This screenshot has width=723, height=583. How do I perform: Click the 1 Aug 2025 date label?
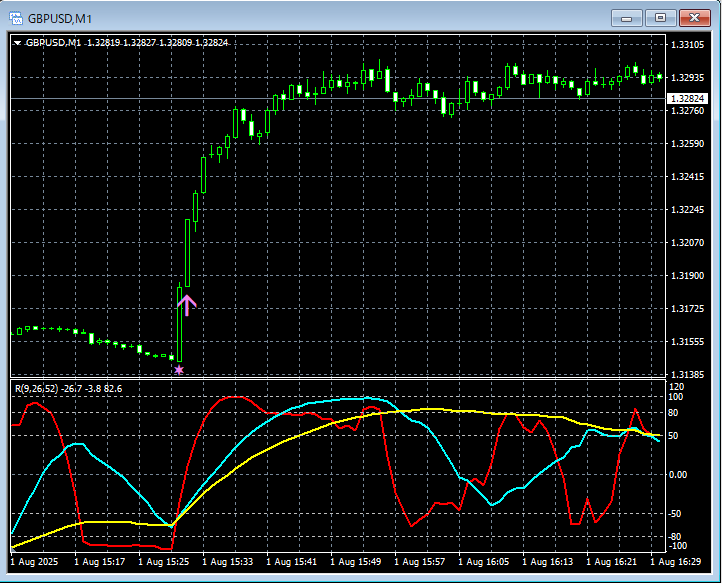point(33,563)
